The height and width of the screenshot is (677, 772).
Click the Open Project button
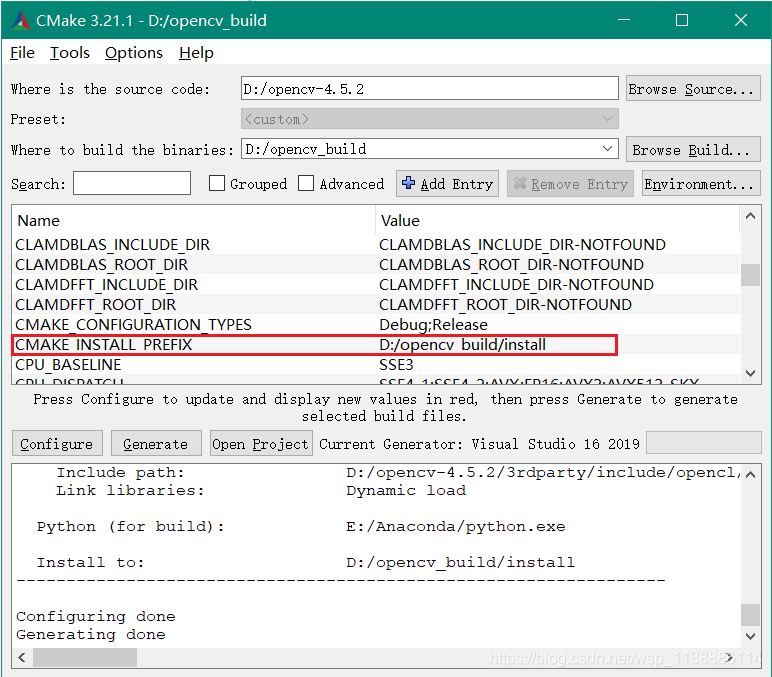(261, 444)
